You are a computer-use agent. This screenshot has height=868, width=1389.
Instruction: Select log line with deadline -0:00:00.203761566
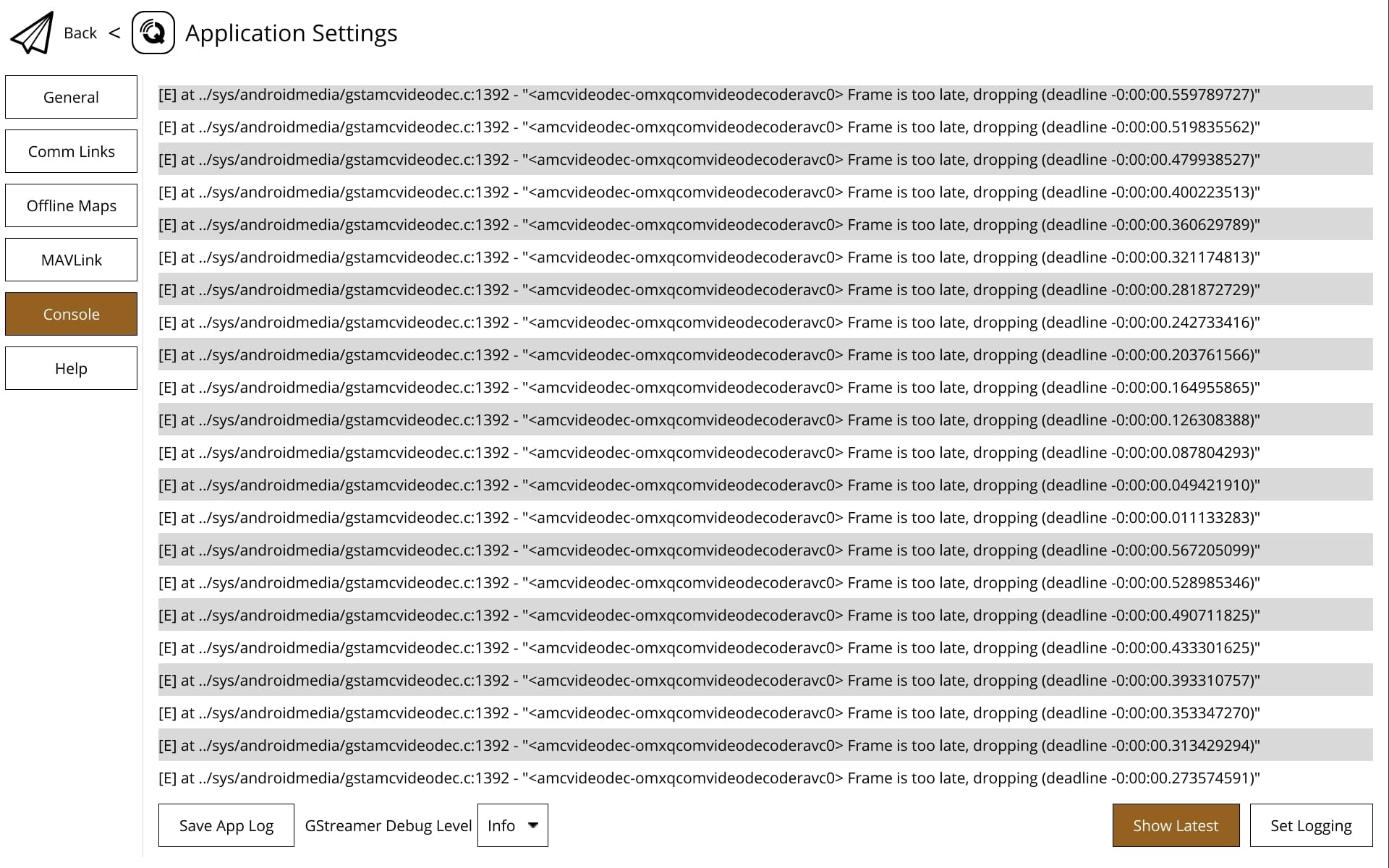point(765,355)
